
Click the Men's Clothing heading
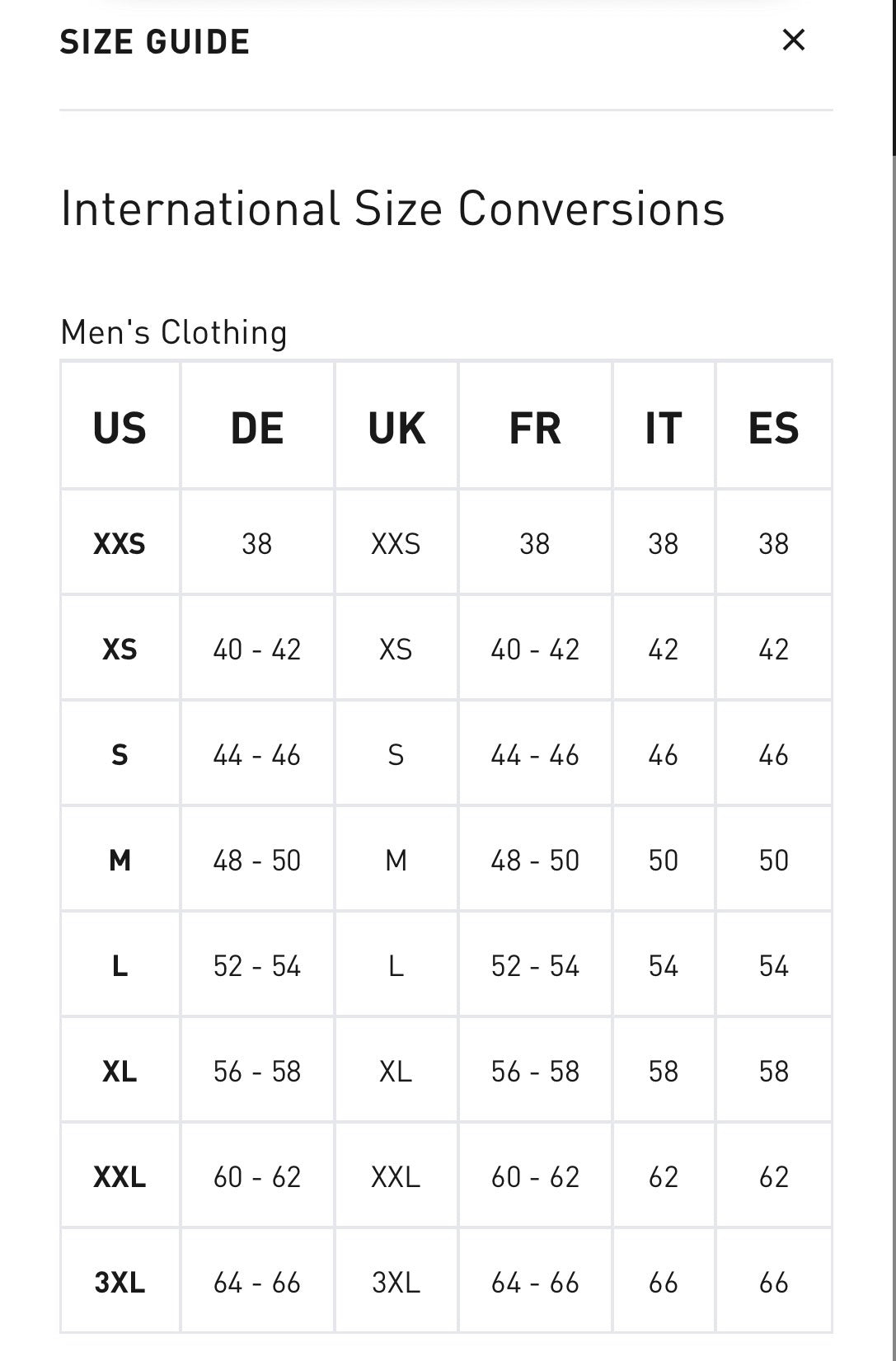pos(174,333)
